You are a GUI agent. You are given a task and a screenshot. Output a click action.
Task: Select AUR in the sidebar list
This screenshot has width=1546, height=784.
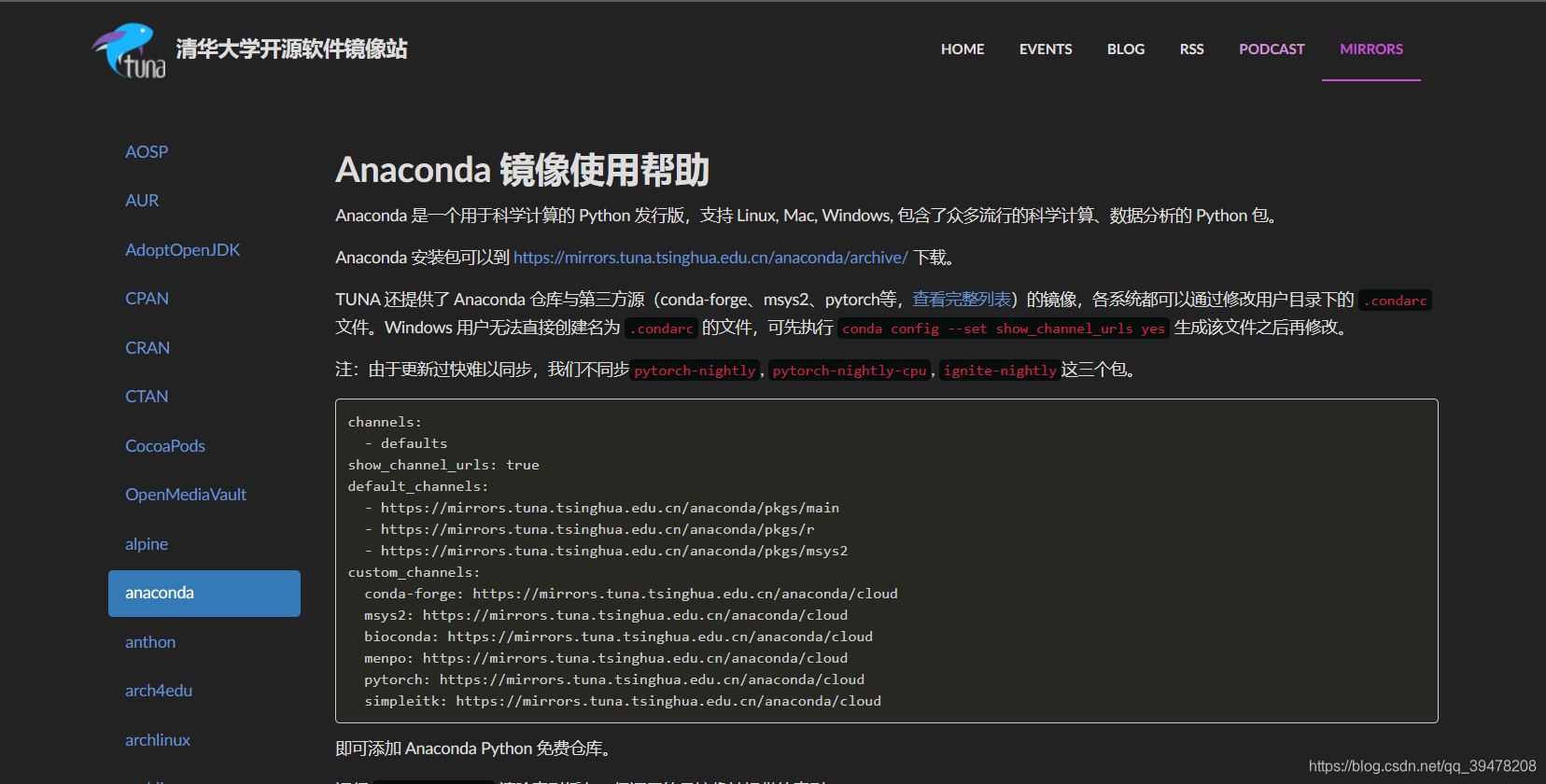click(142, 201)
